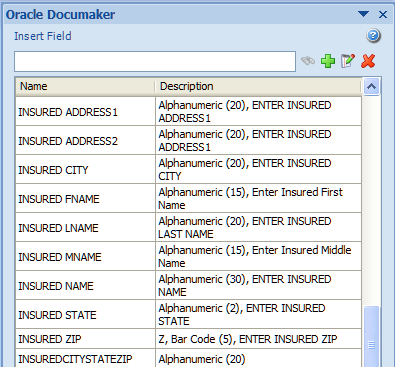
Task: Click the binoculars find field icon
Action: pos(308,61)
